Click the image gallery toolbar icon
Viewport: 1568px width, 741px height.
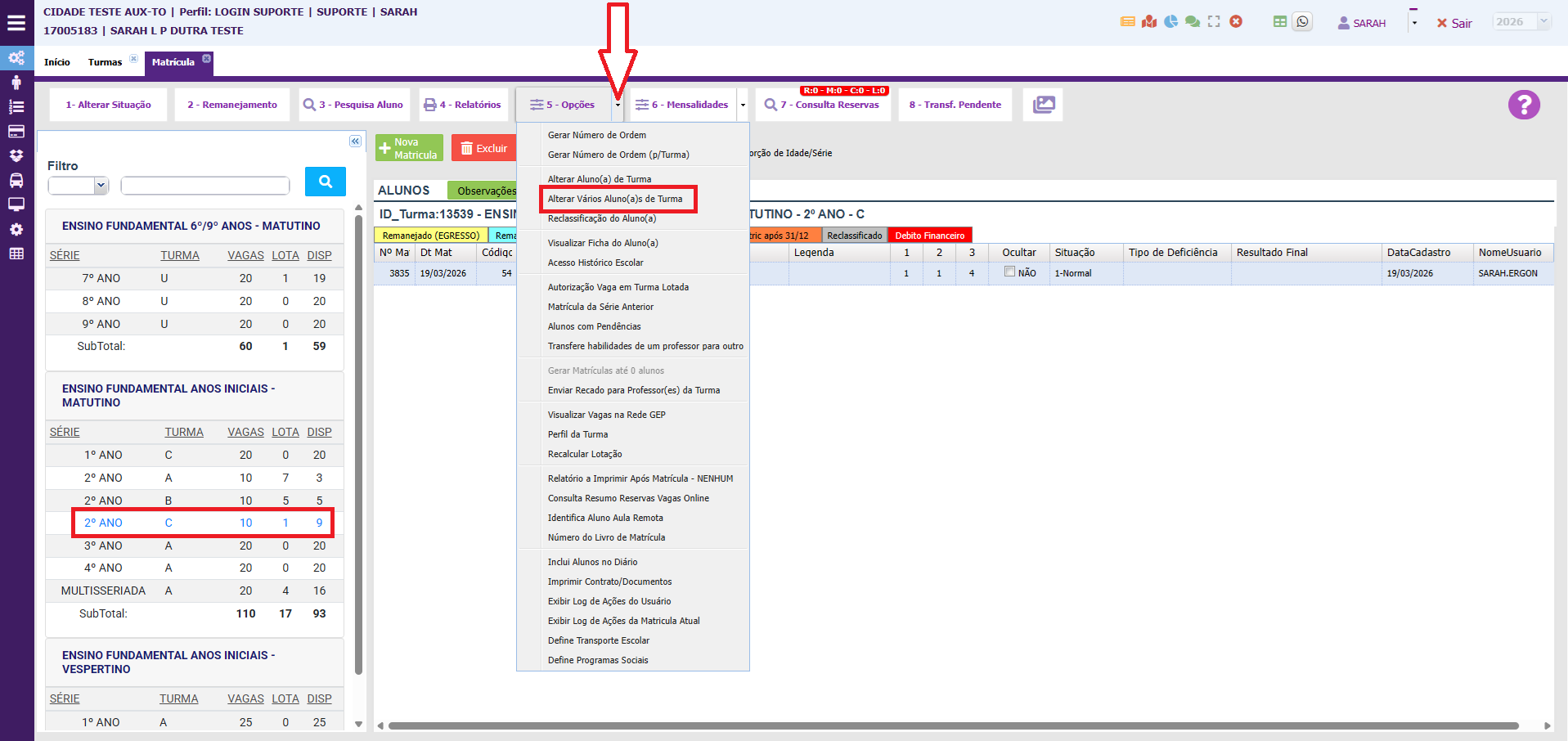click(x=1043, y=105)
